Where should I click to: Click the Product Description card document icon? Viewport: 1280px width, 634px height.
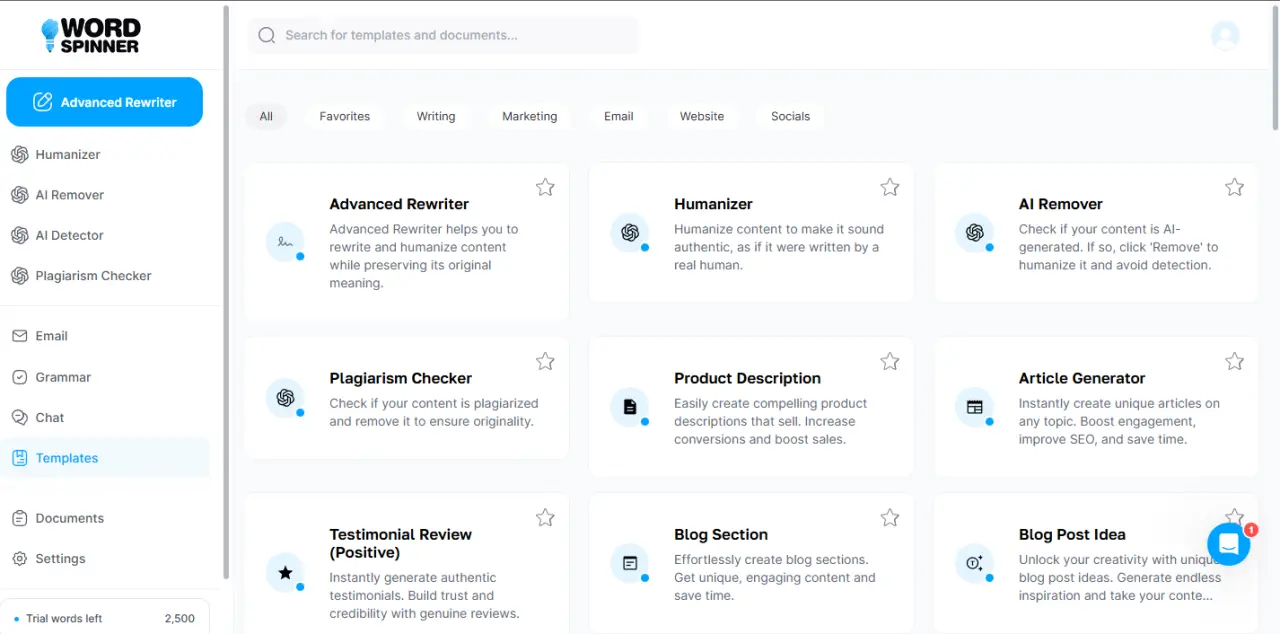(630, 407)
